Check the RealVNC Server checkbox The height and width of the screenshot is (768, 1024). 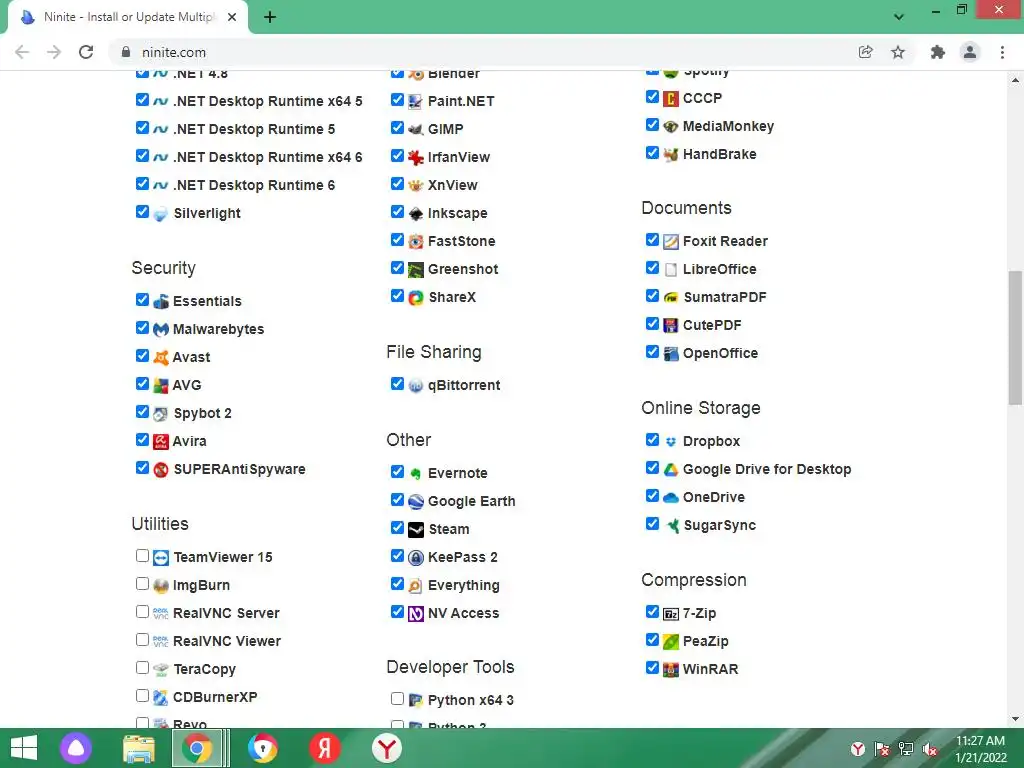142,611
